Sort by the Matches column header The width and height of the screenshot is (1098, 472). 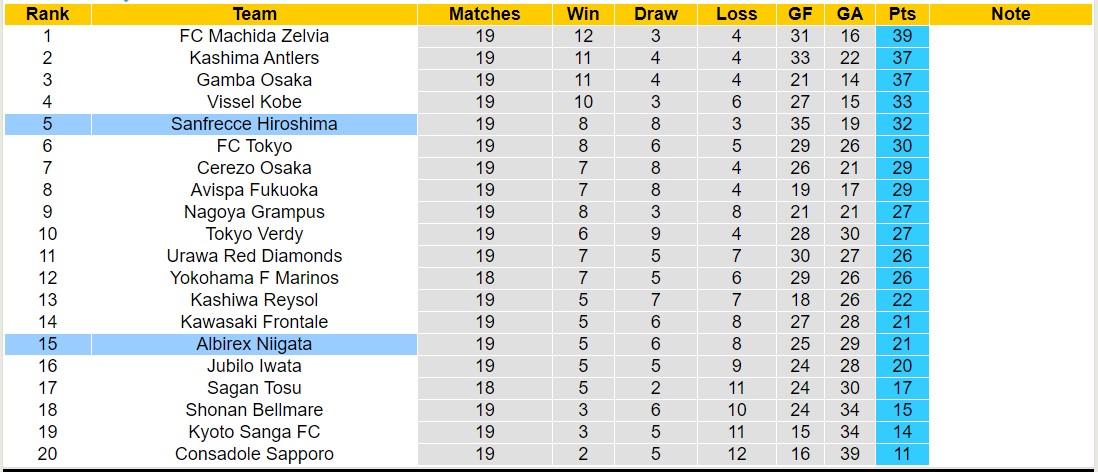[x=485, y=14]
